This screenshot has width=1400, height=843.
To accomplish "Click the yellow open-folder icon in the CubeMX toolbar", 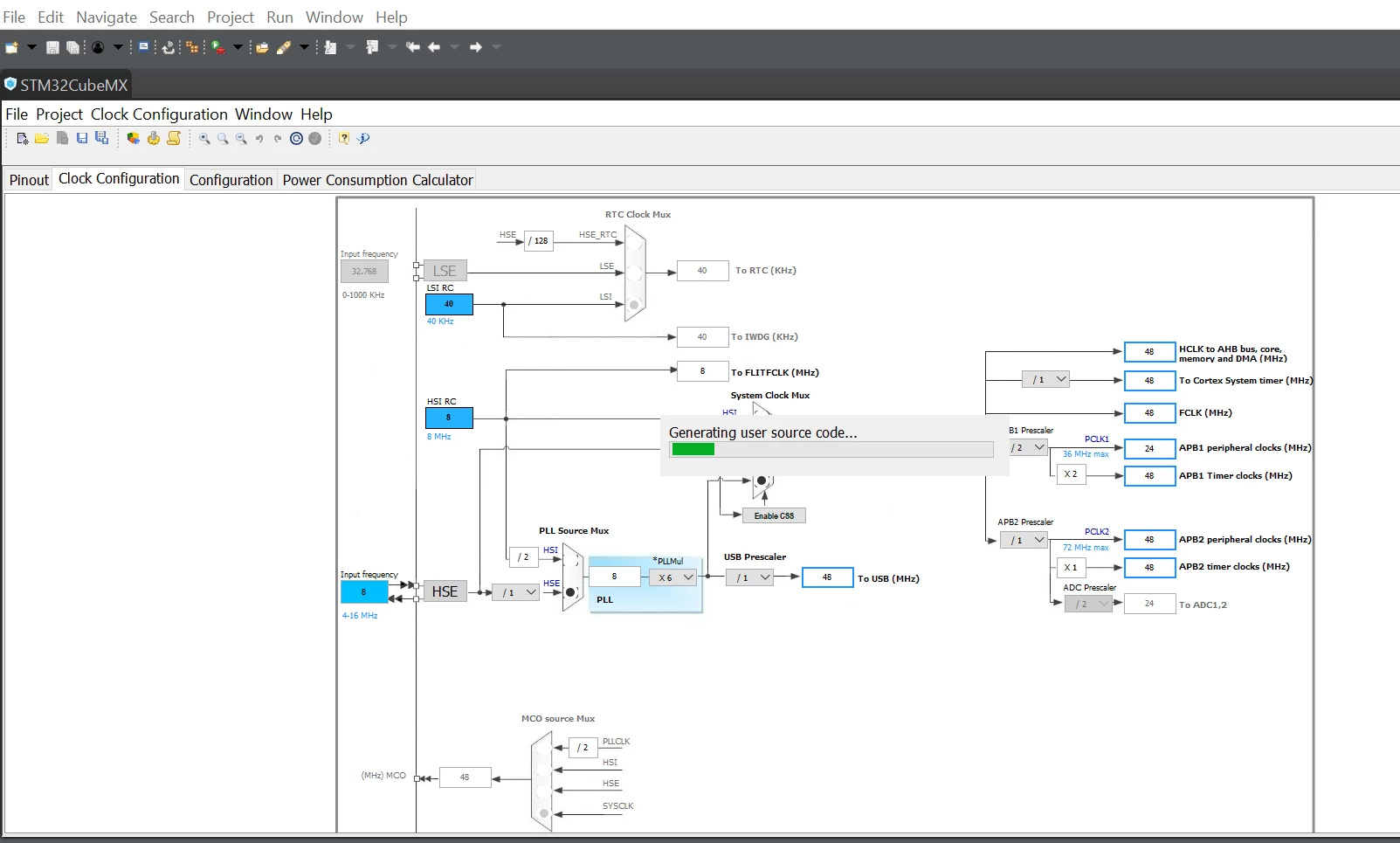I will (42, 138).
